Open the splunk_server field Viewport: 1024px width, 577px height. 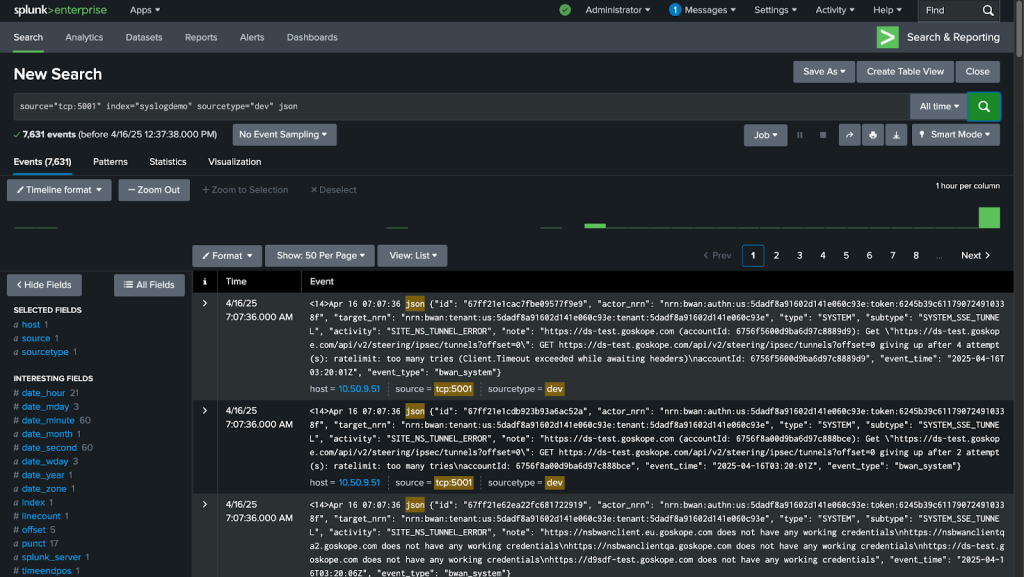tap(51, 557)
